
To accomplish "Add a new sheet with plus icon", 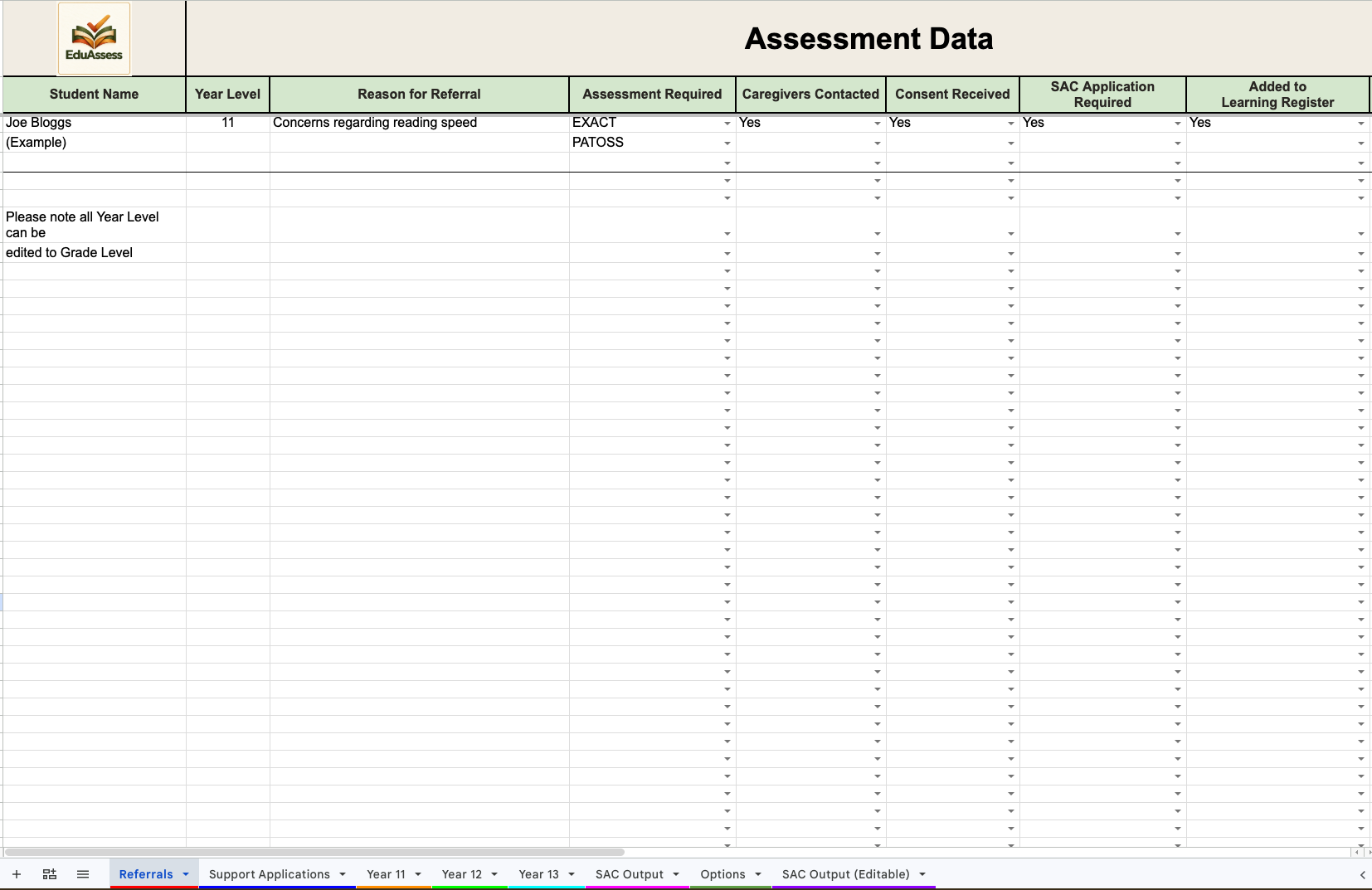I will 17,874.
